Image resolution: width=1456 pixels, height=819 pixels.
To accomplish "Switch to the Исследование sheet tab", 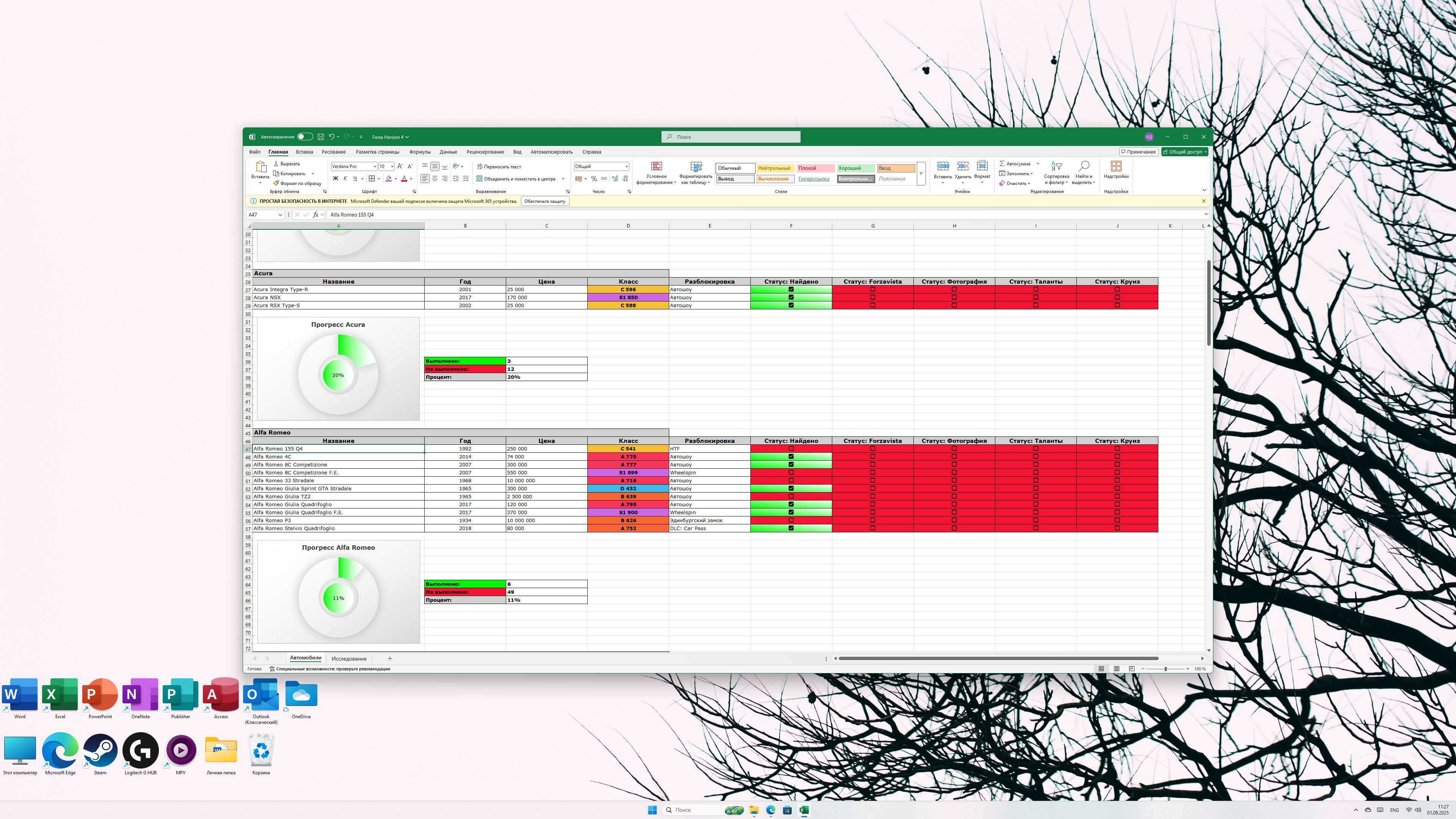I will (349, 659).
